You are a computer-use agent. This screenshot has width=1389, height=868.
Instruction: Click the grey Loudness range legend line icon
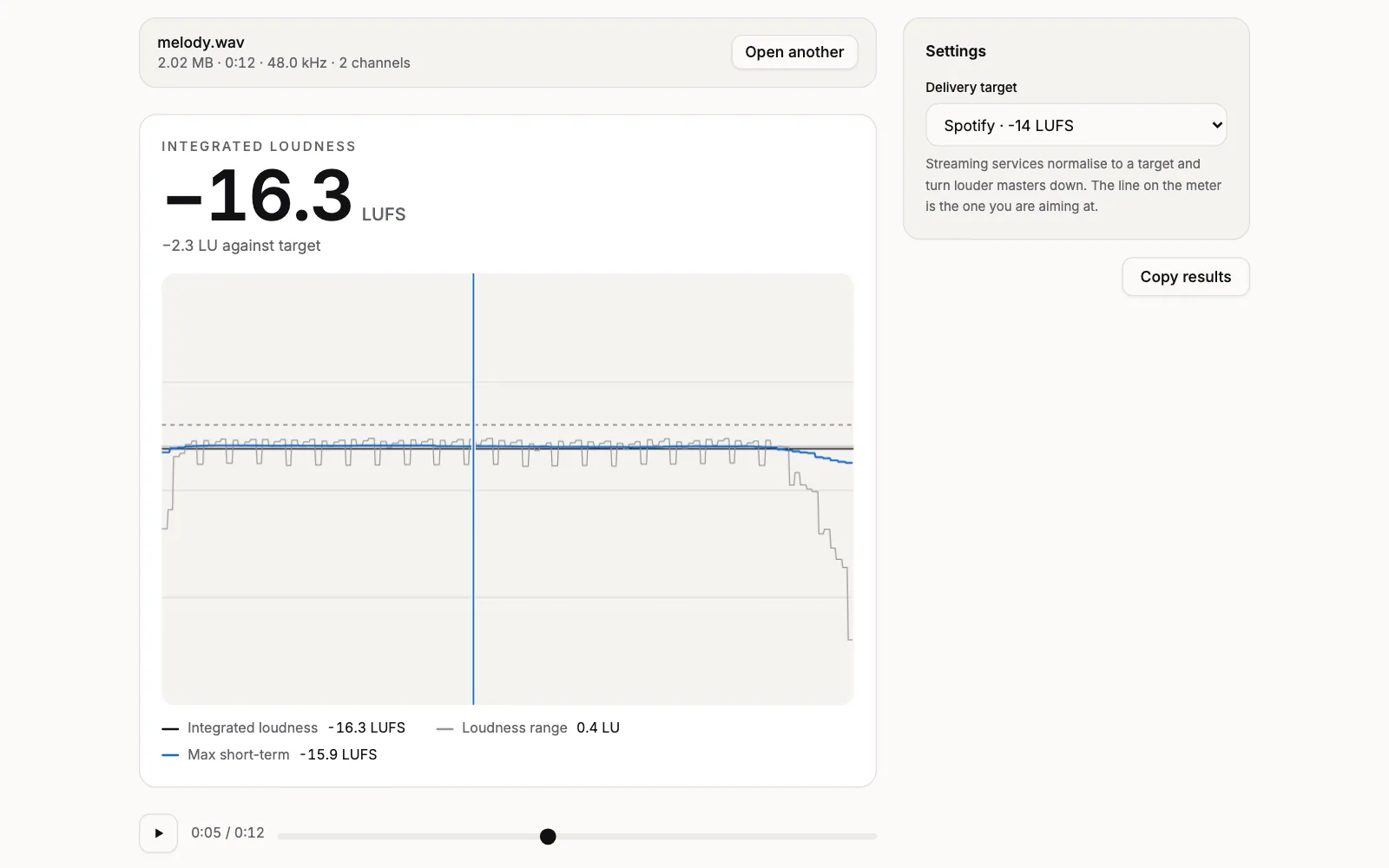point(444,729)
